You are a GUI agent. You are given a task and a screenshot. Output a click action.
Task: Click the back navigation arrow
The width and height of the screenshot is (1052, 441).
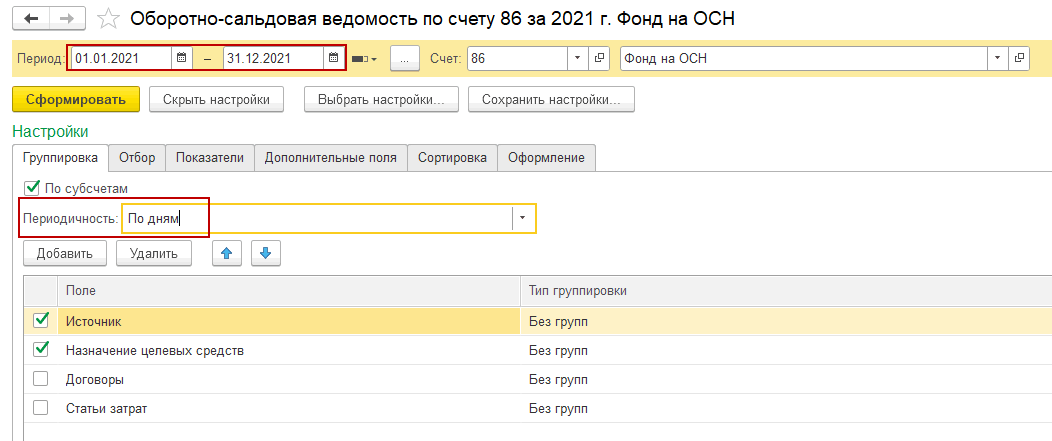[x=31, y=19]
